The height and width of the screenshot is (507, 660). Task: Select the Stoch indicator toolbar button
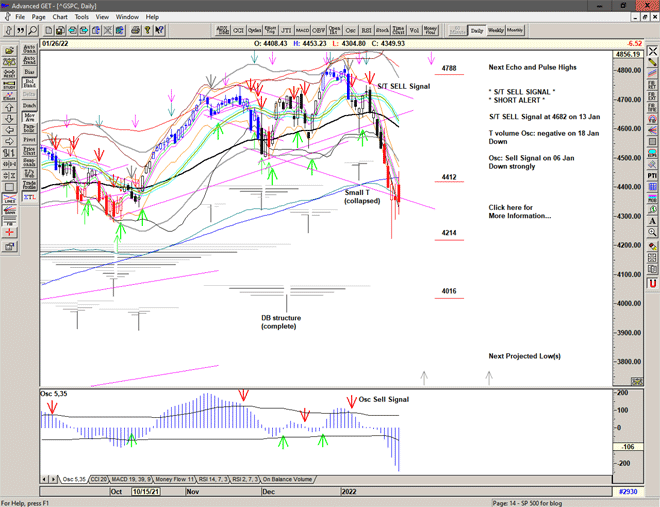[x=384, y=30]
